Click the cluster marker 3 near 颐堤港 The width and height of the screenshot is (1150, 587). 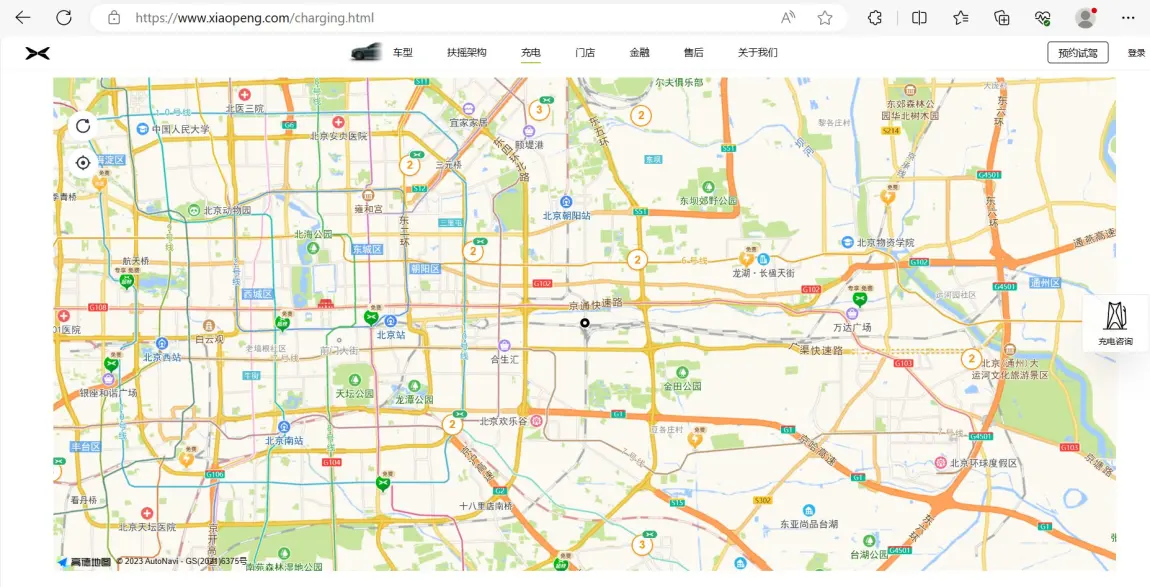539,111
